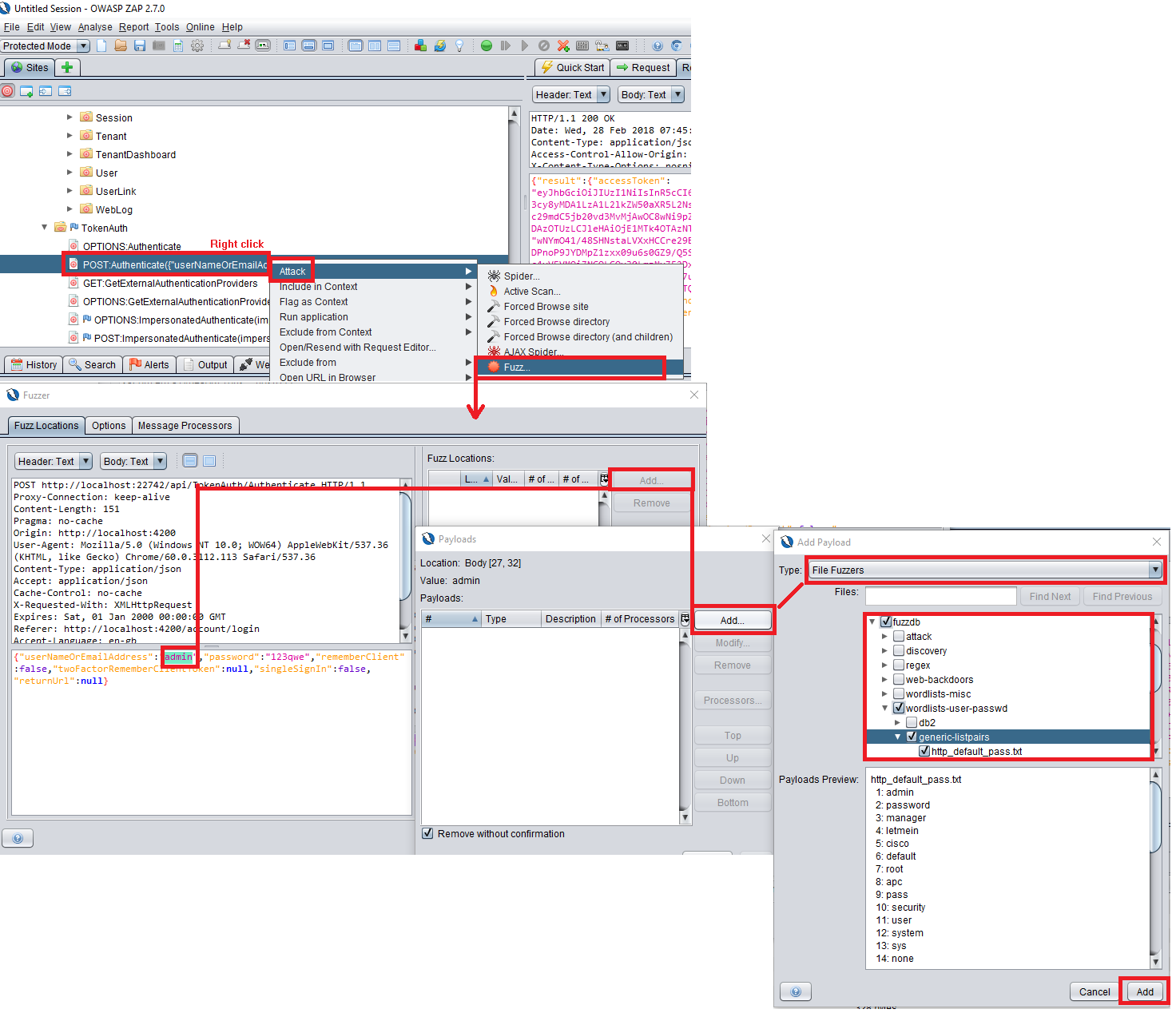Open the Search tab
Viewport: 1176px width, 1013px height.
(x=93, y=364)
